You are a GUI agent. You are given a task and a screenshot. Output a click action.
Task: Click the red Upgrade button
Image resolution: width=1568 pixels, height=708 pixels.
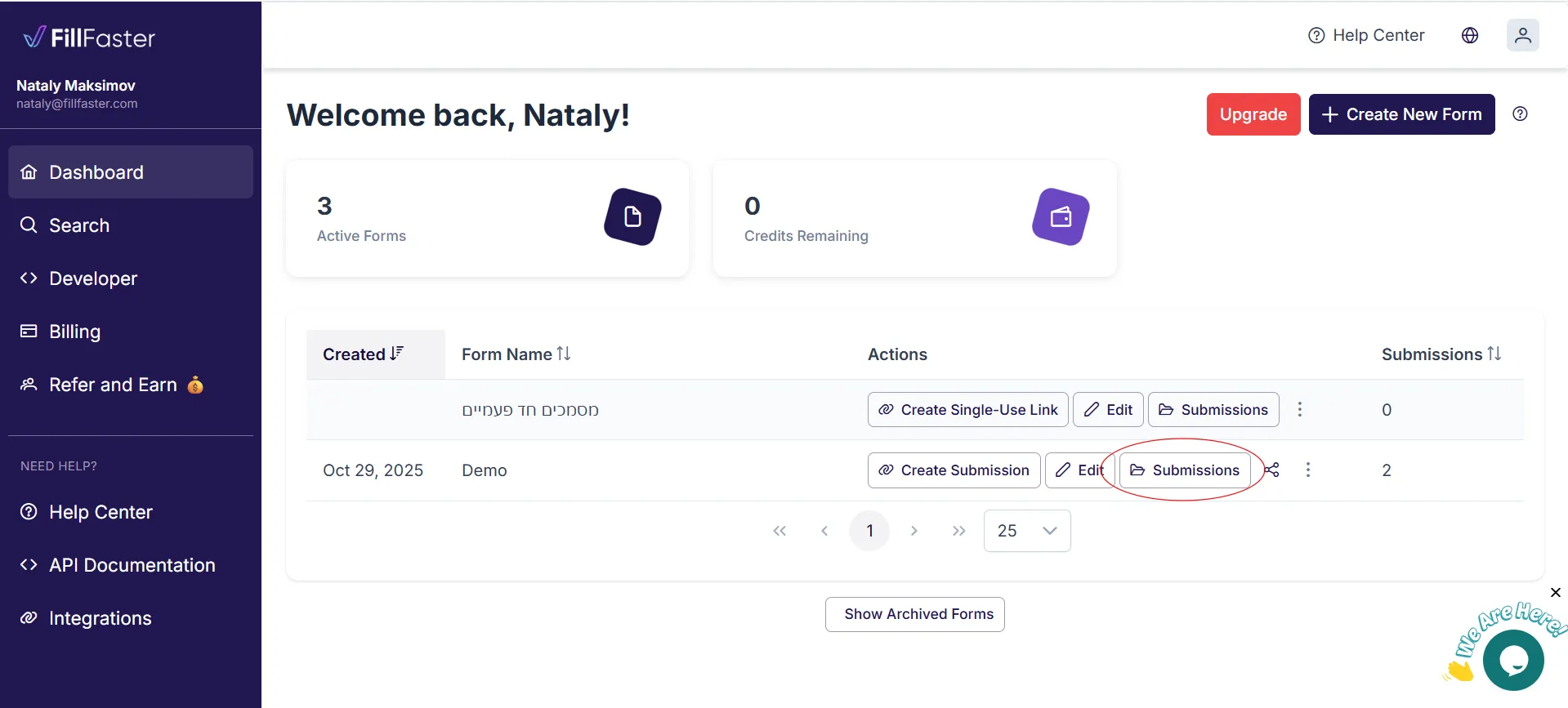[1253, 114]
